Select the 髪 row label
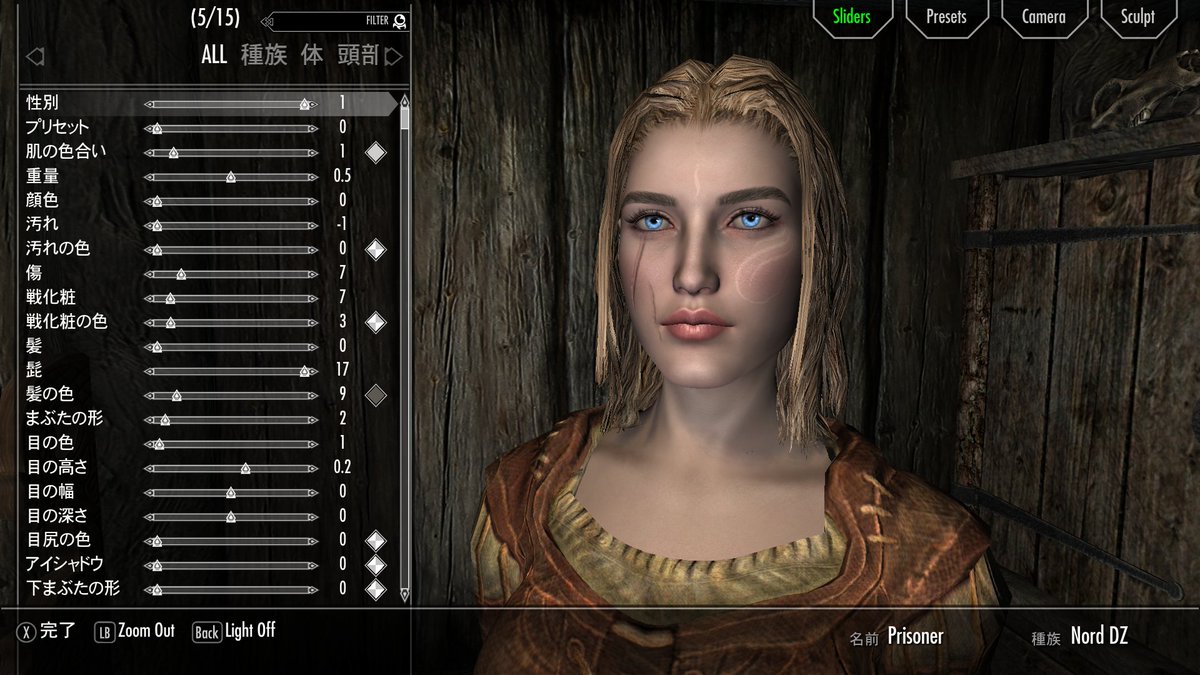 pos(34,346)
